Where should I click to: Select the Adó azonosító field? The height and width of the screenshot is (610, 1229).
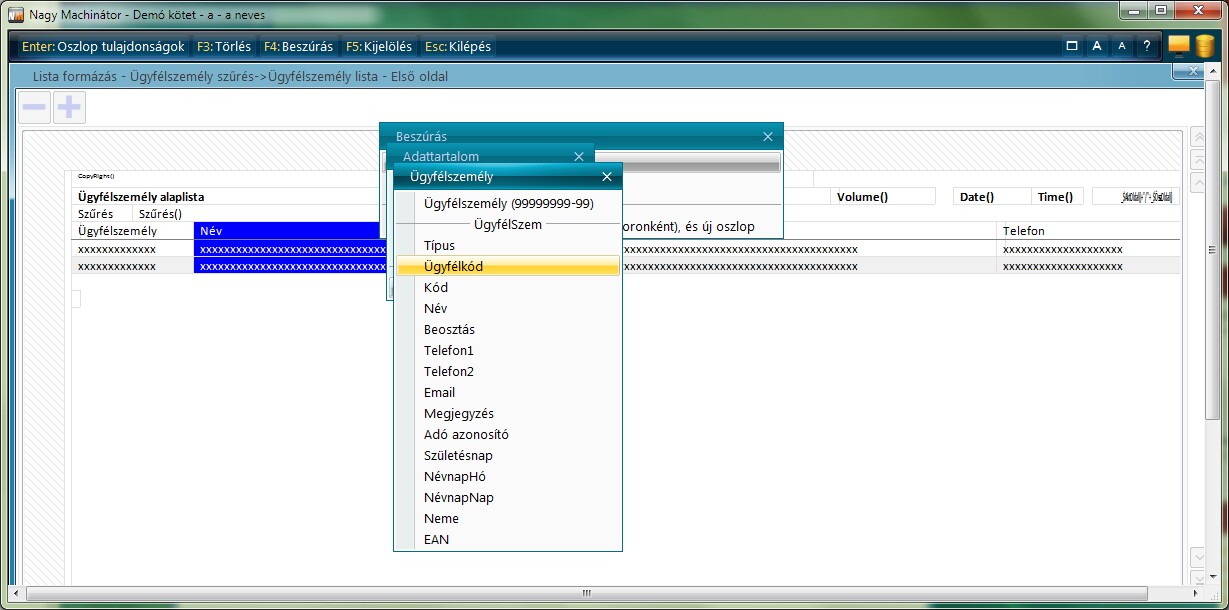tap(466, 434)
